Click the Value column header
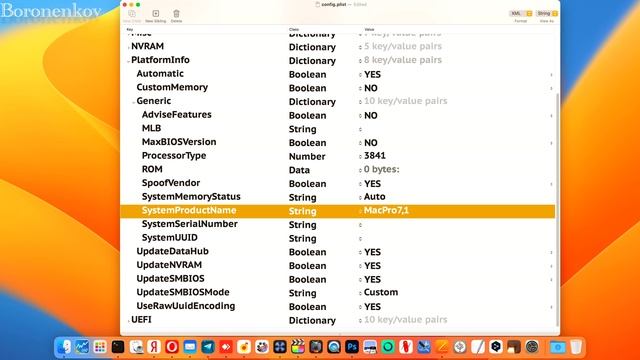The height and width of the screenshot is (360, 640). point(369,29)
